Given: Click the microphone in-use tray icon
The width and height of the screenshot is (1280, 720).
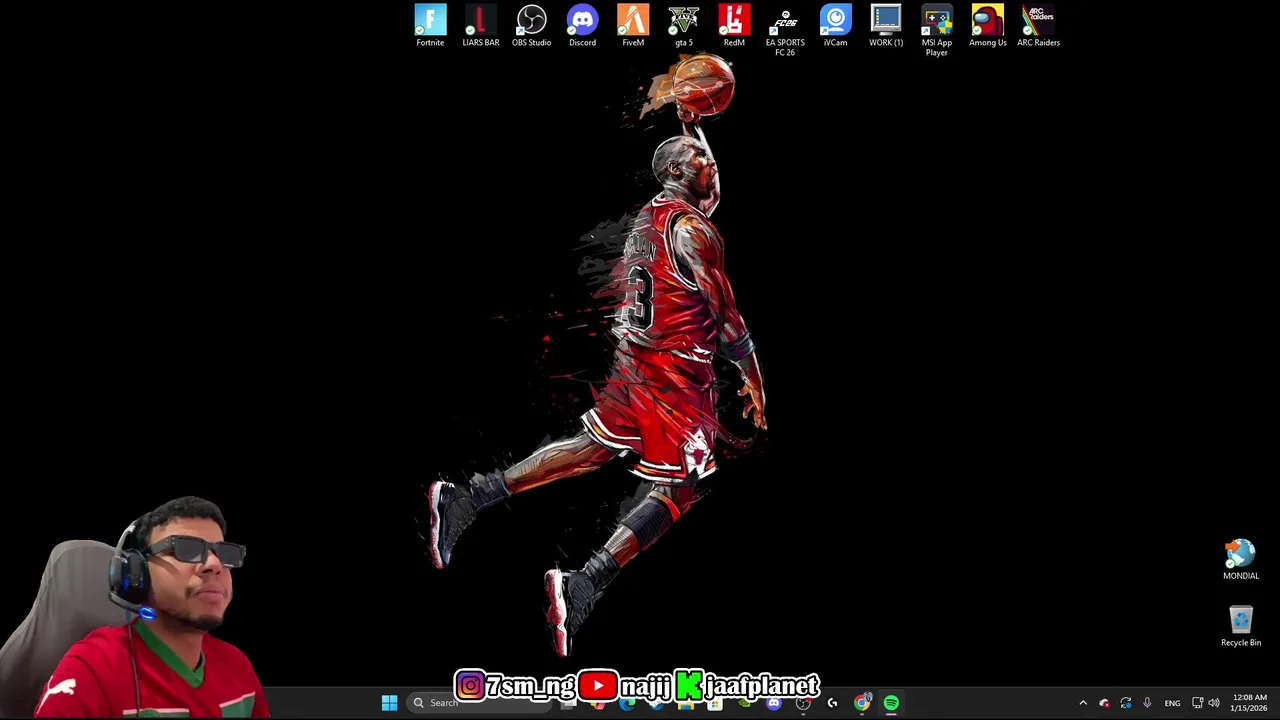Looking at the screenshot, I should point(1147,703).
